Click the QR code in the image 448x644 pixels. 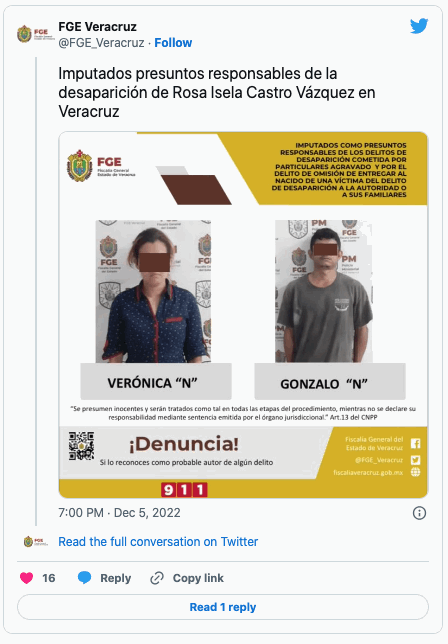[81, 446]
